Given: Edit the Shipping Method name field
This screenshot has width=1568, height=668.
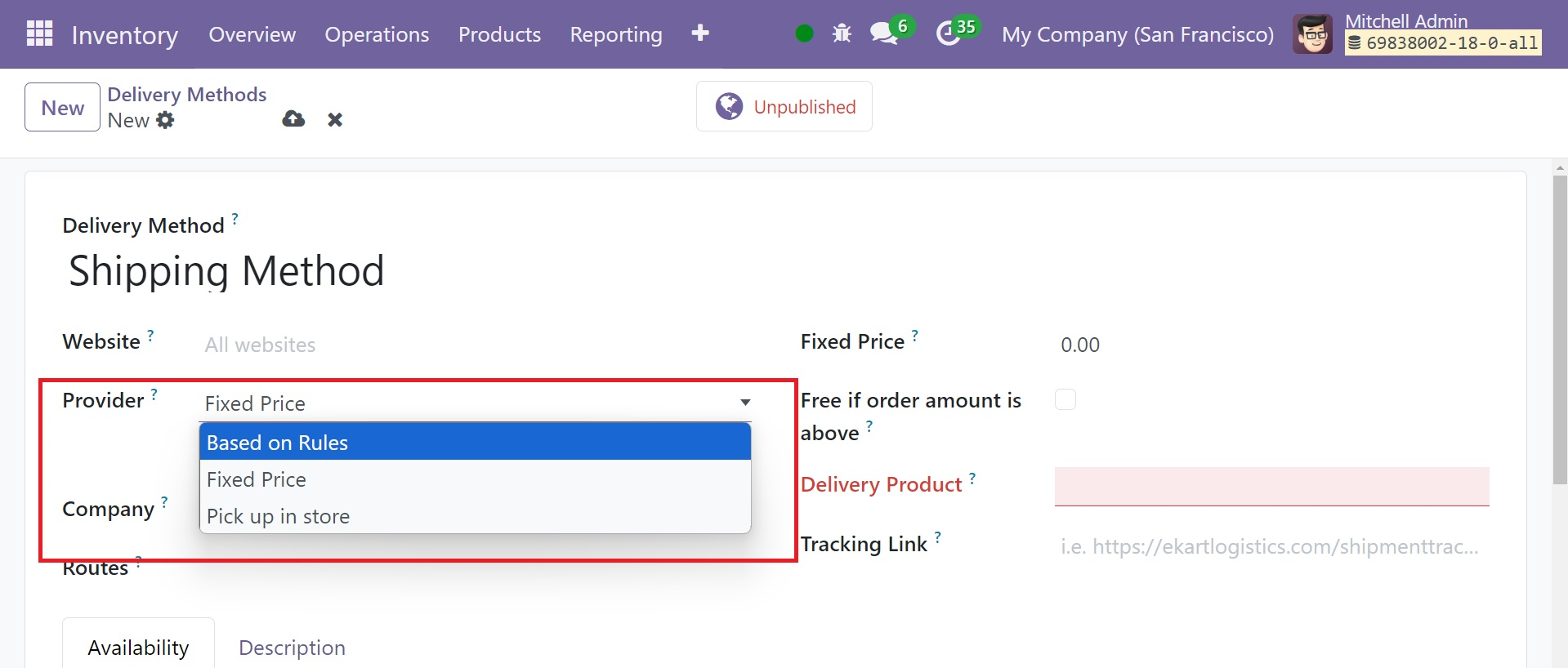Looking at the screenshot, I should [226, 270].
